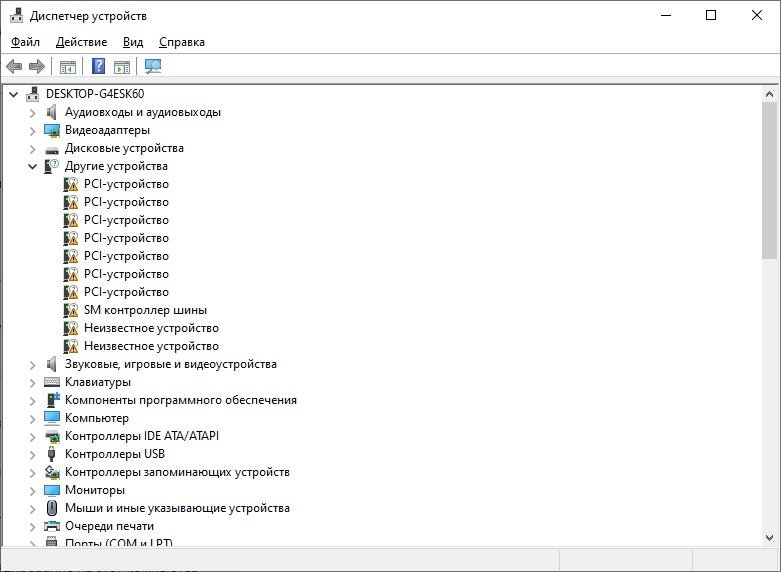Expand the Видеоадаптеры category
This screenshot has height=572, width=781.
[32, 131]
